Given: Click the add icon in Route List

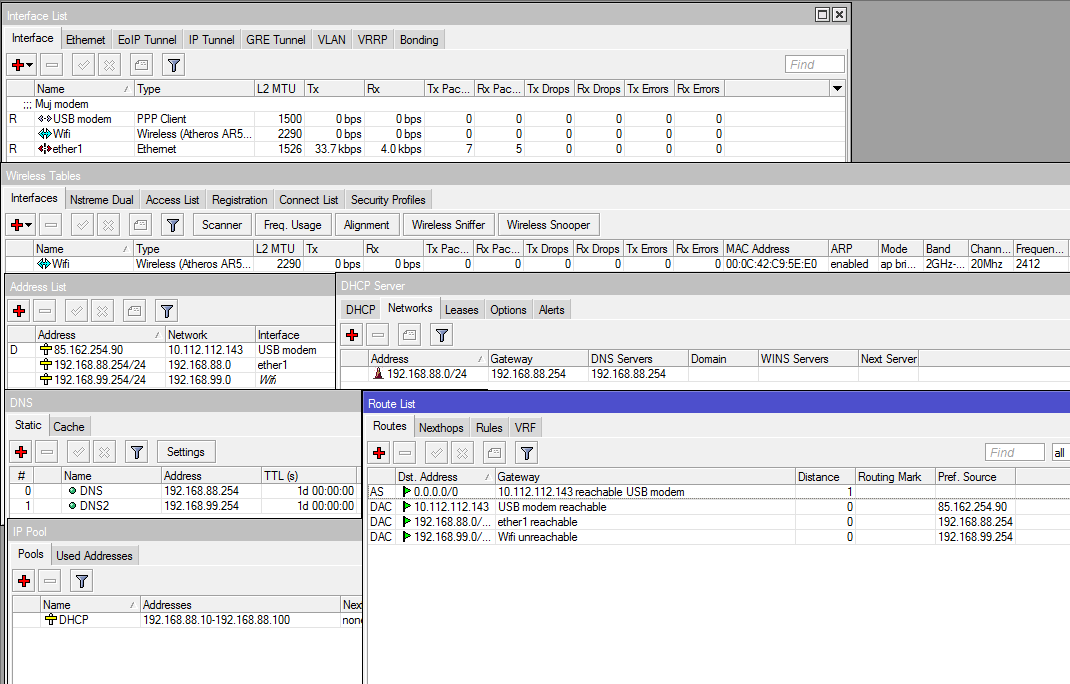Looking at the screenshot, I should (379, 453).
